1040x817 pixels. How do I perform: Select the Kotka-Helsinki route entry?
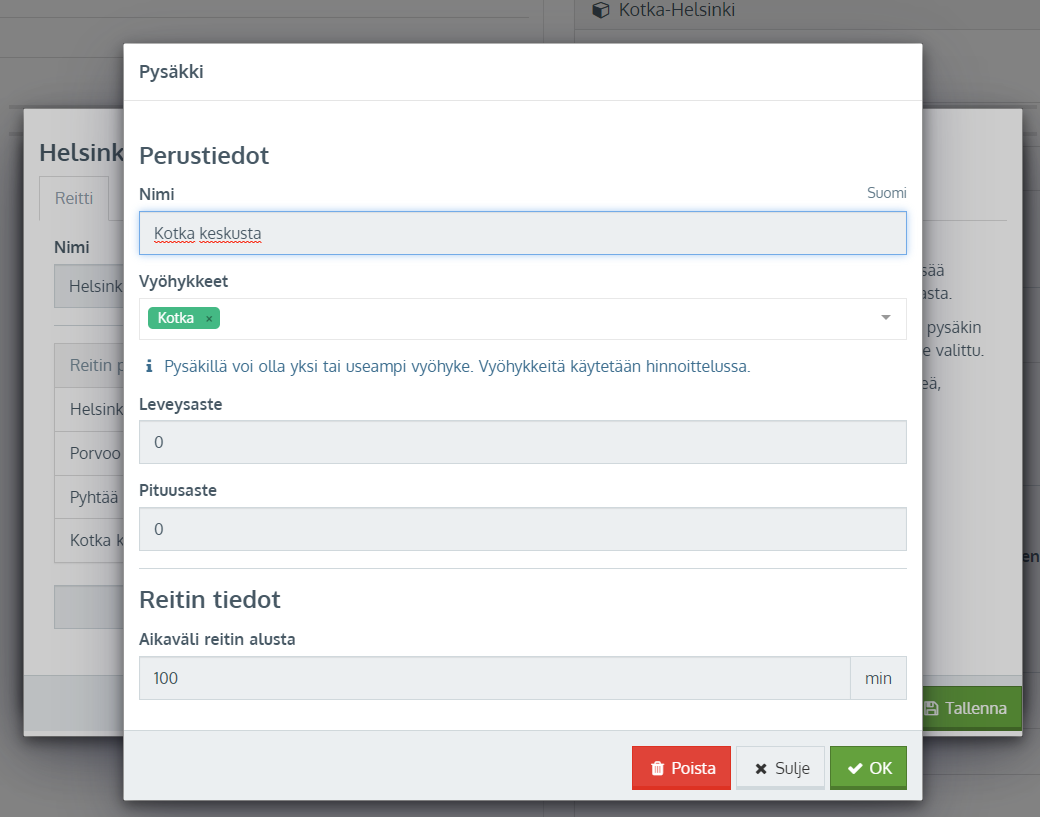tap(677, 10)
